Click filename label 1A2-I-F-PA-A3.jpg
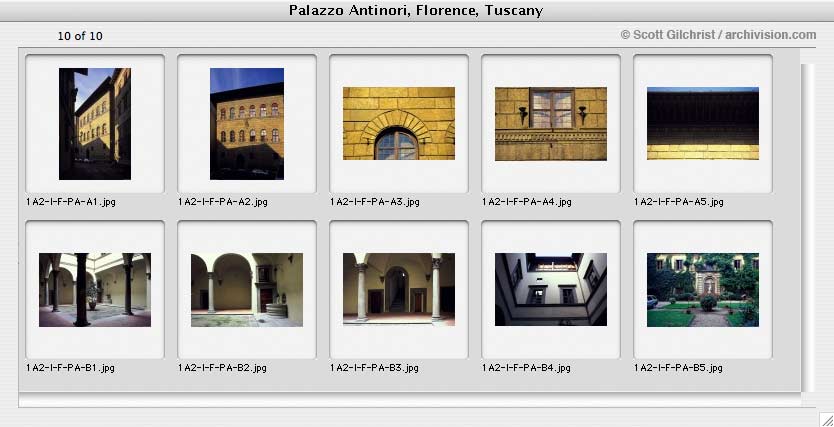834x427 pixels. [374, 202]
